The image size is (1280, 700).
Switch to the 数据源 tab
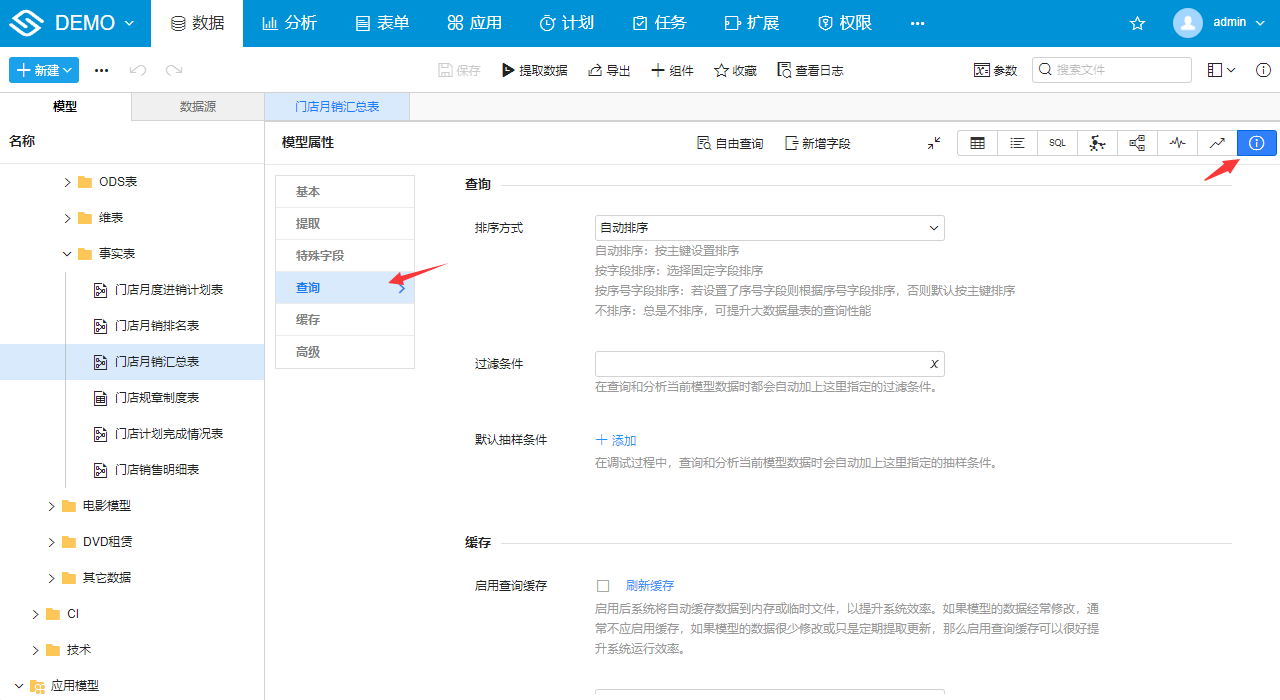click(x=196, y=106)
